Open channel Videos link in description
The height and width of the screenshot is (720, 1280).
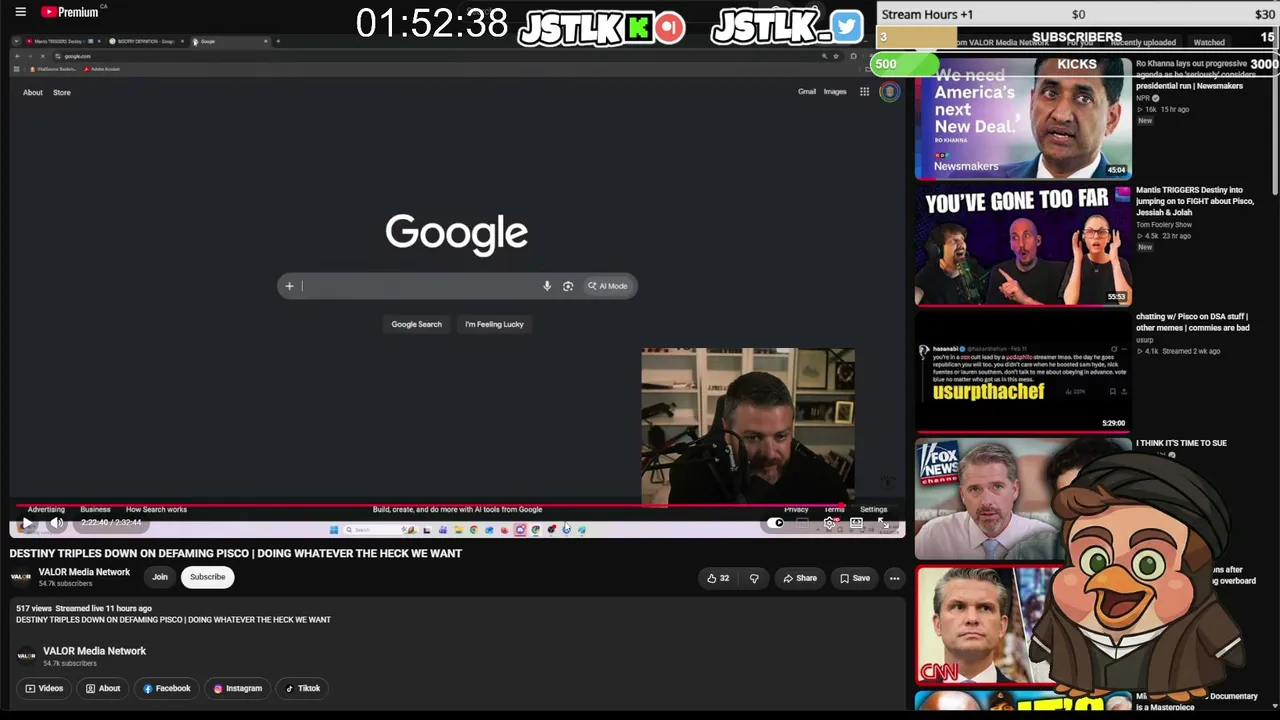point(44,688)
